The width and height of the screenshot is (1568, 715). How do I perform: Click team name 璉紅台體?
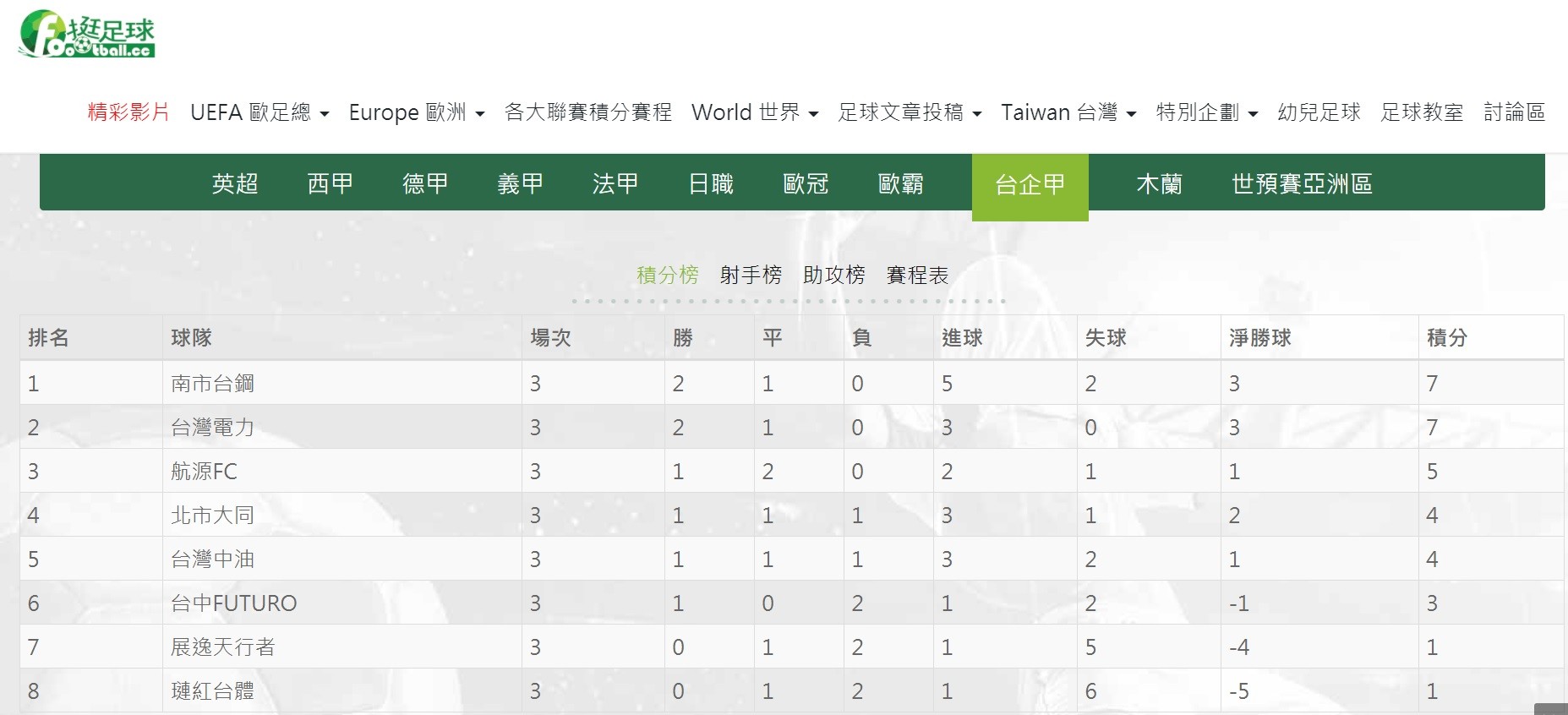(x=212, y=691)
